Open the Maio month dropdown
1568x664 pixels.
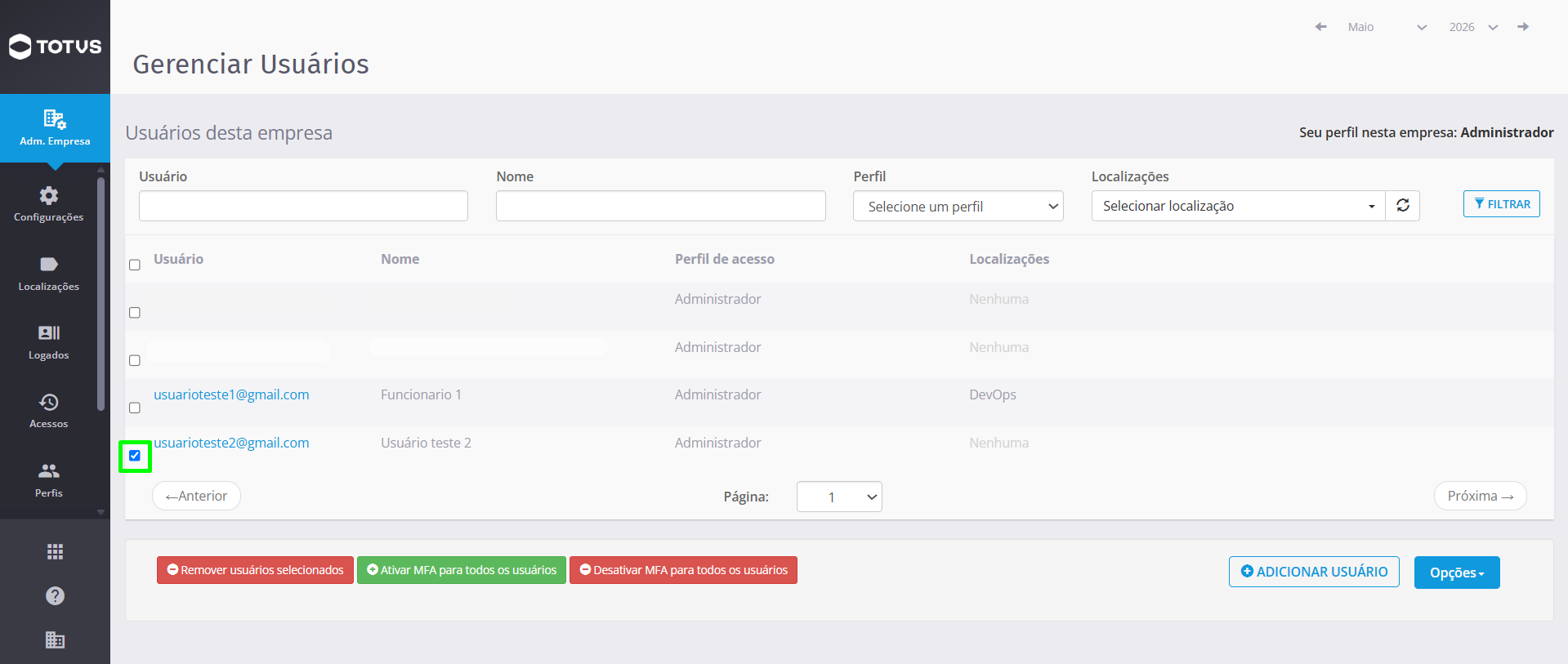tap(1387, 27)
